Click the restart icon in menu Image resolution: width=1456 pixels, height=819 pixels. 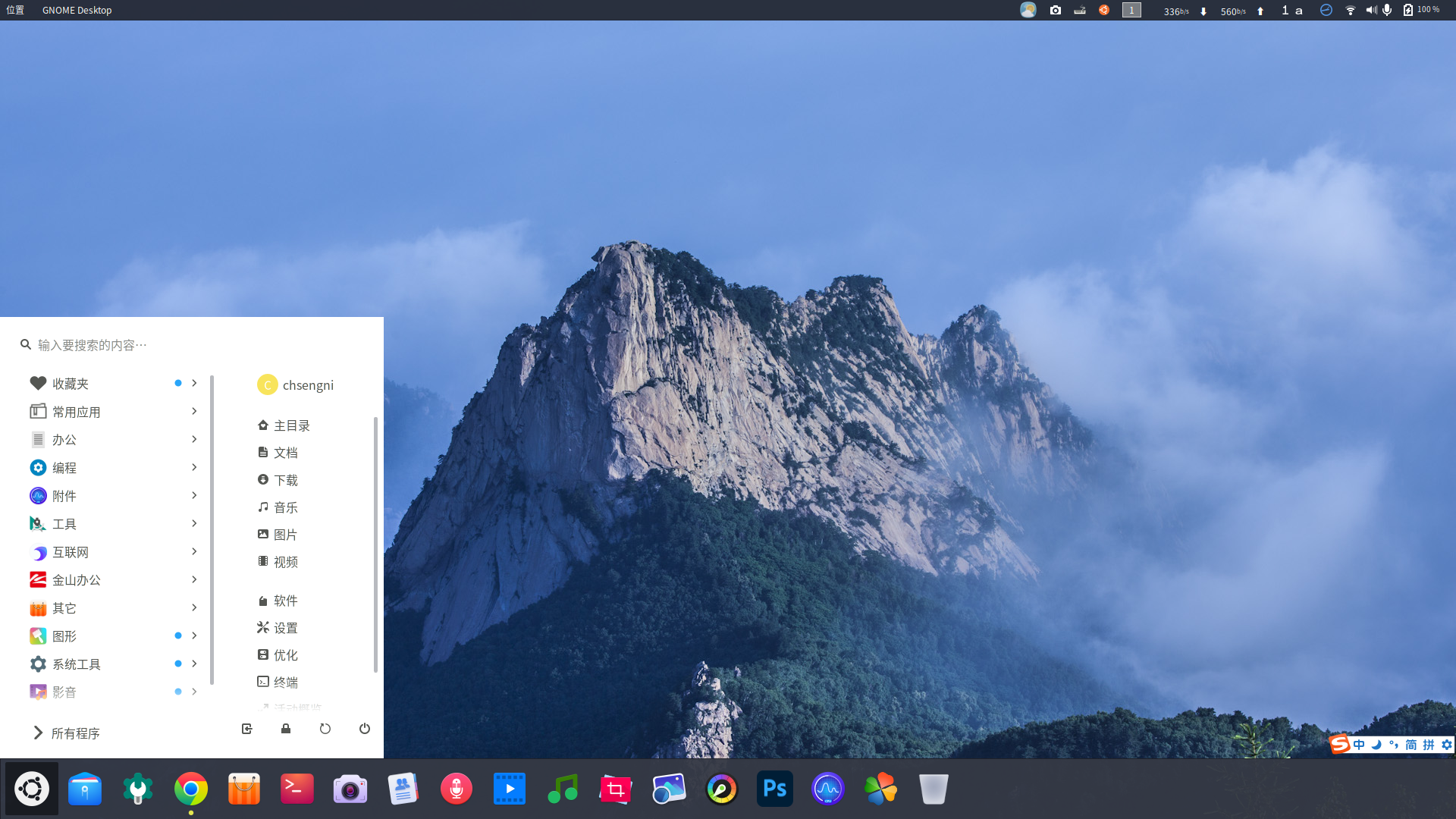click(x=325, y=729)
